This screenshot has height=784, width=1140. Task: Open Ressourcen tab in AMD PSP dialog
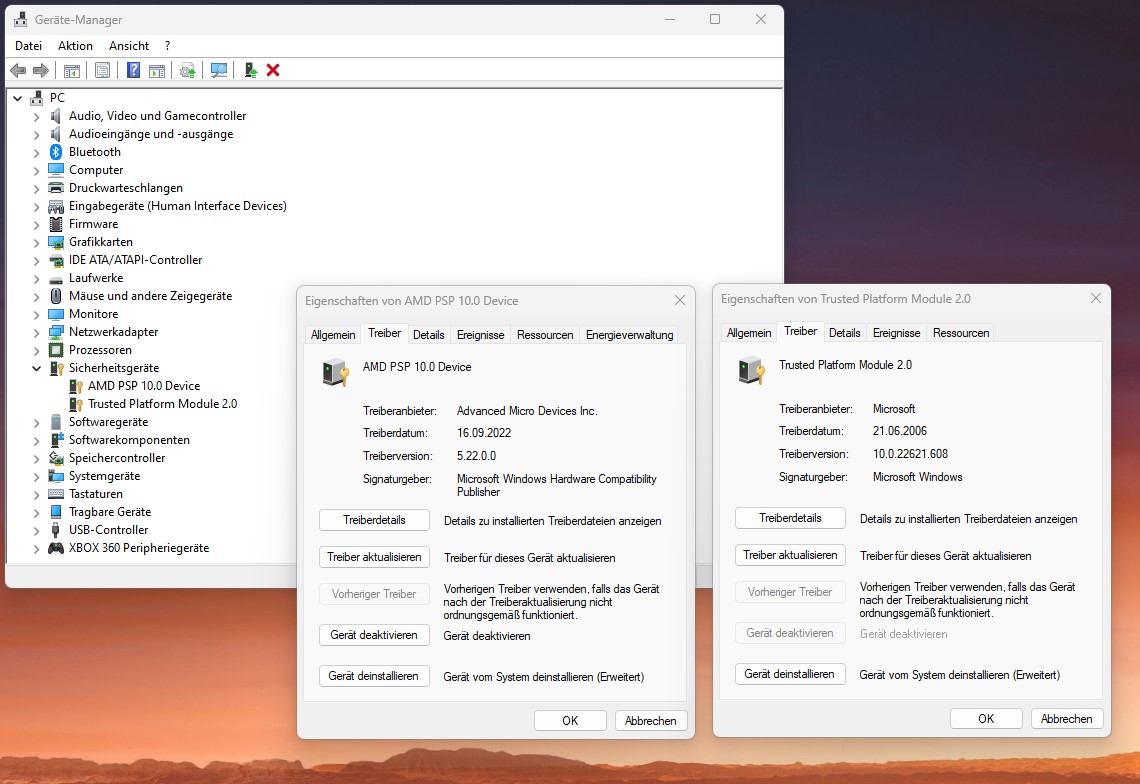(545, 335)
